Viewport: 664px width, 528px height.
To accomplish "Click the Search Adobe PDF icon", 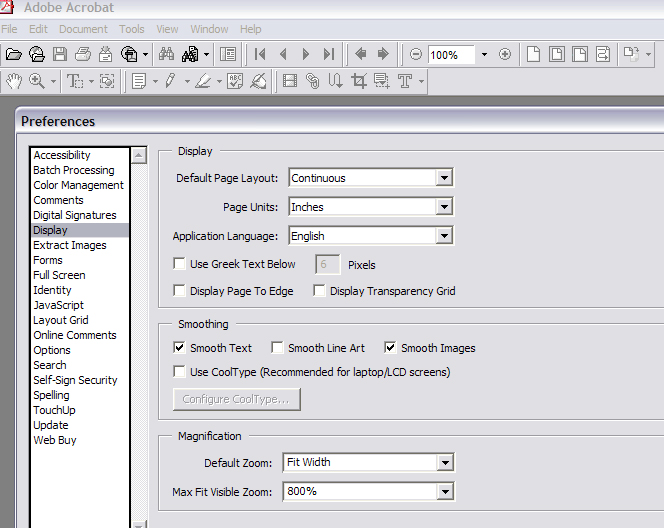I will tap(190, 54).
